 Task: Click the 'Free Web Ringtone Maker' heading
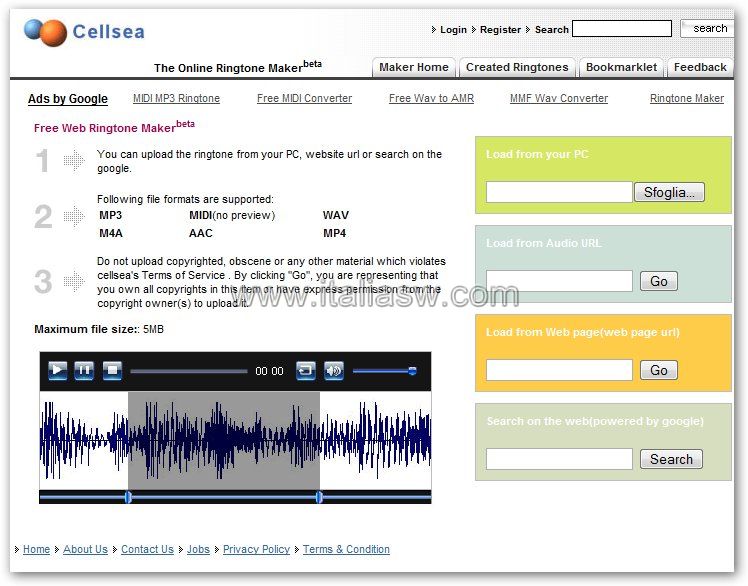point(114,127)
